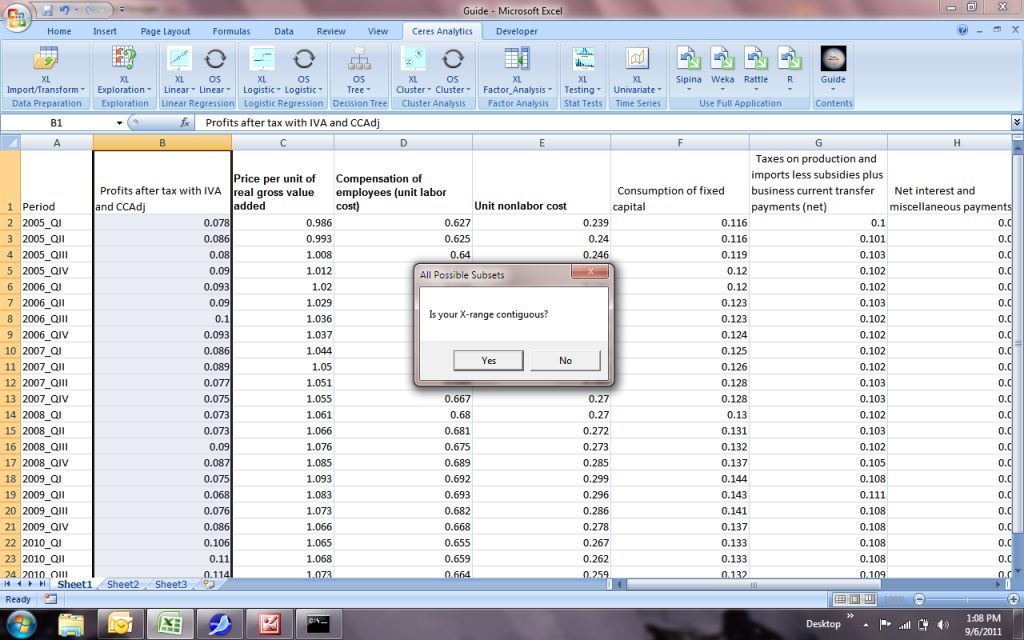Click the Select All corner button
This screenshot has height=640, width=1024.
10,142
